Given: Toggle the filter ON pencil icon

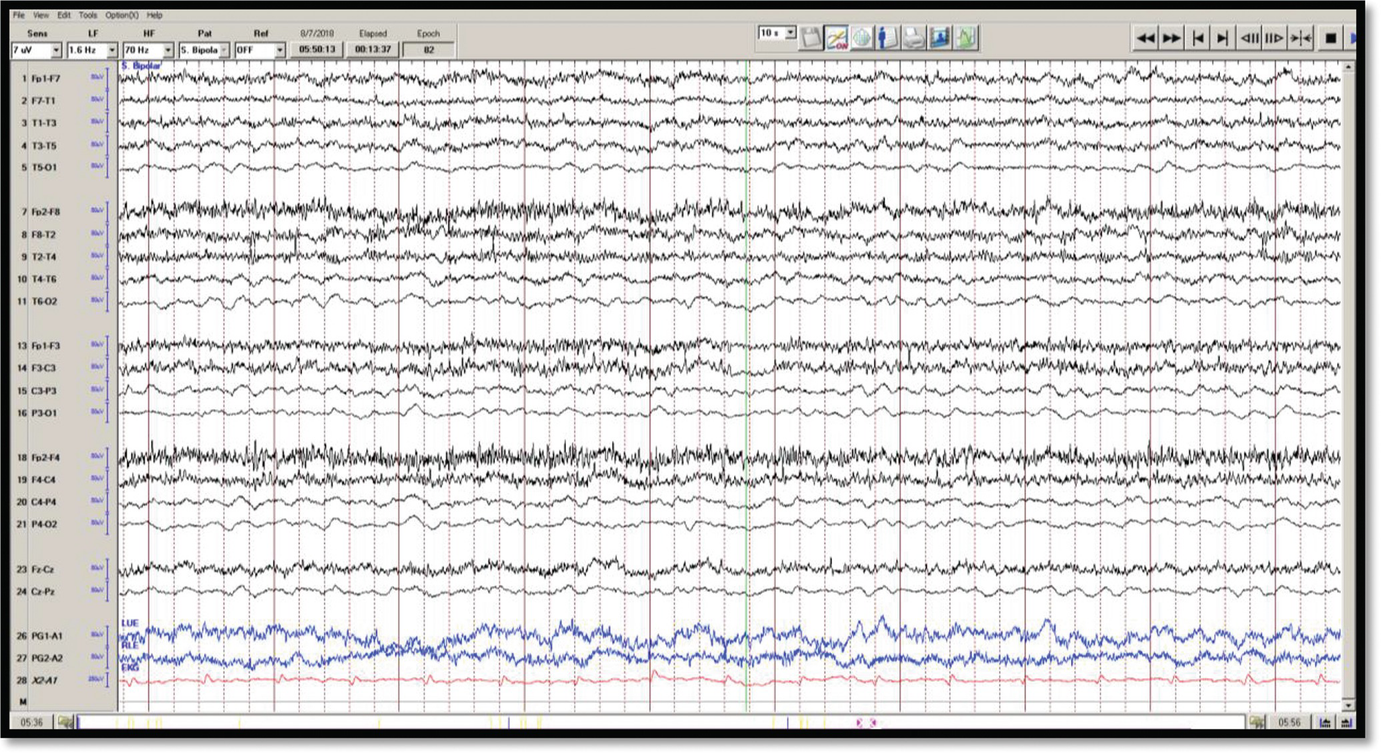Looking at the screenshot, I should (837, 38).
